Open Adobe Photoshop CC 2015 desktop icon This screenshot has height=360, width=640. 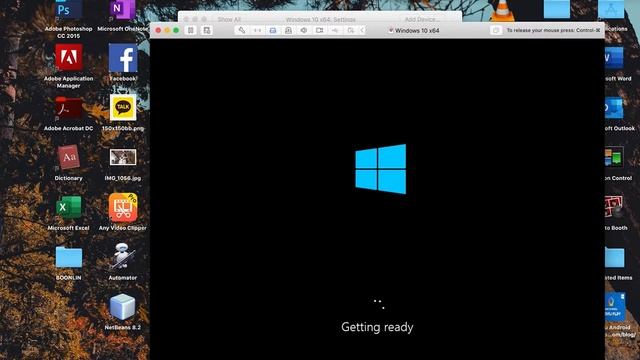point(68,10)
